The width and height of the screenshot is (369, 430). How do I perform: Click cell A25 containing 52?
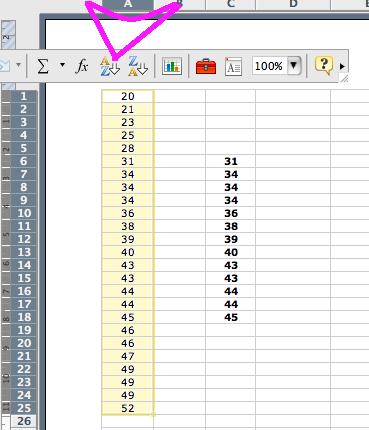coord(128,408)
